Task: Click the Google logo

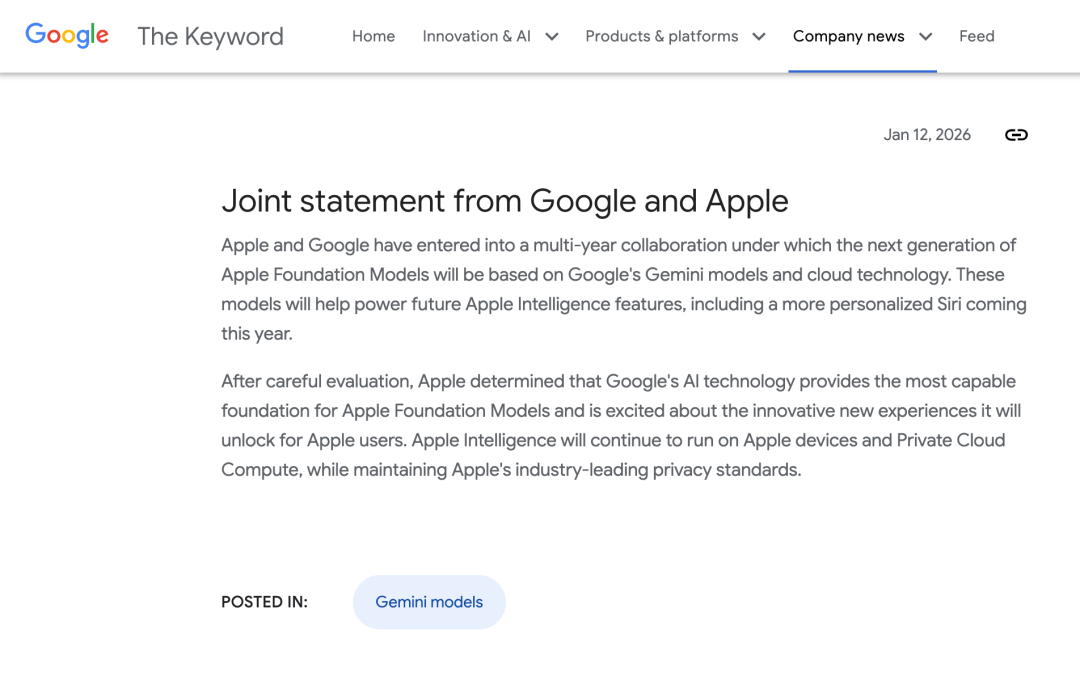Action: coord(66,35)
